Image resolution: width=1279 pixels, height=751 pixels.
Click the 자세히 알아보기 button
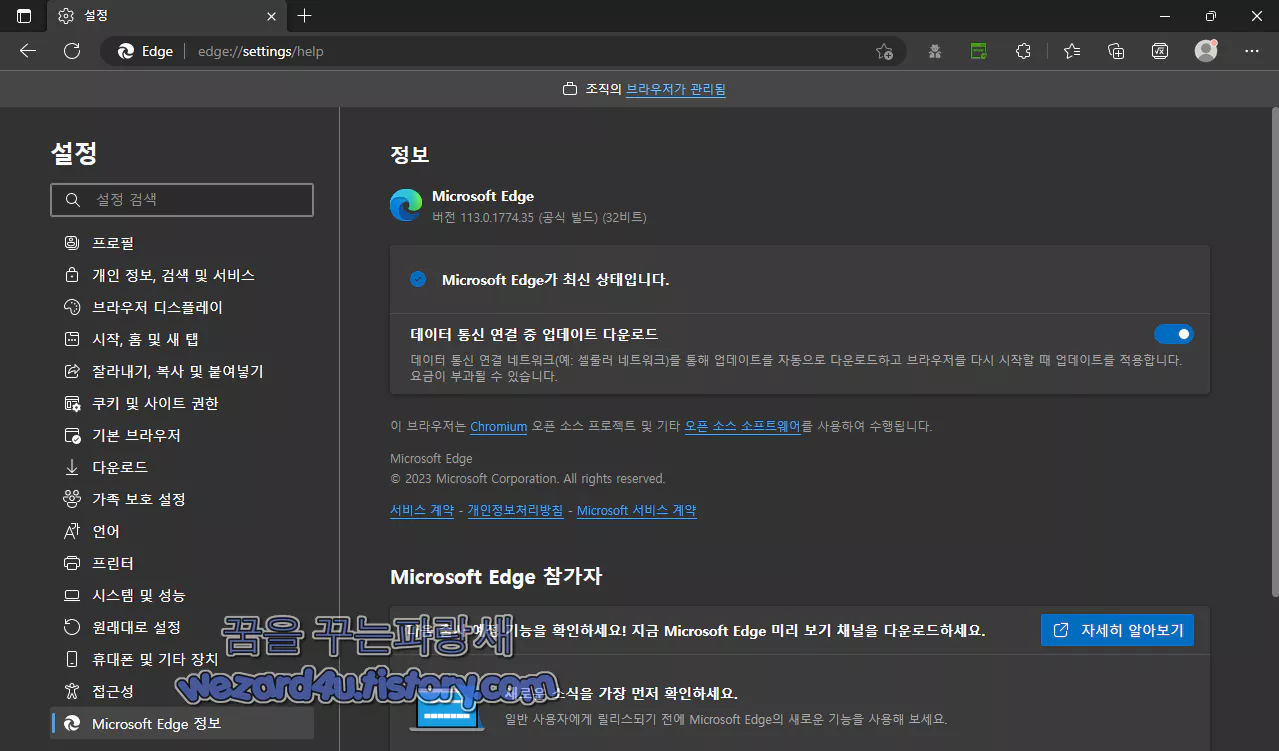(x=1117, y=630)
